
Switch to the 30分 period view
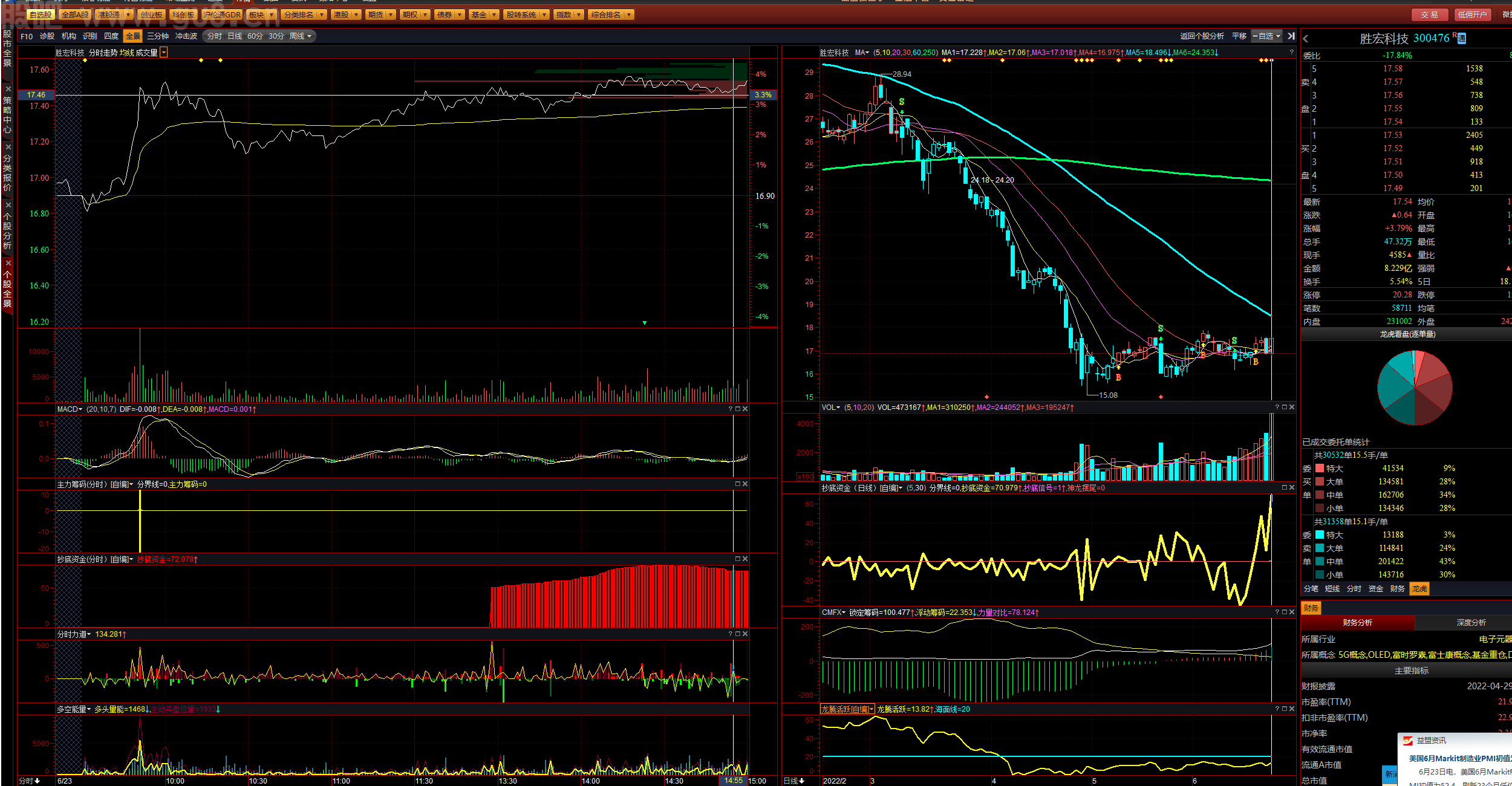tap(276, 36)
